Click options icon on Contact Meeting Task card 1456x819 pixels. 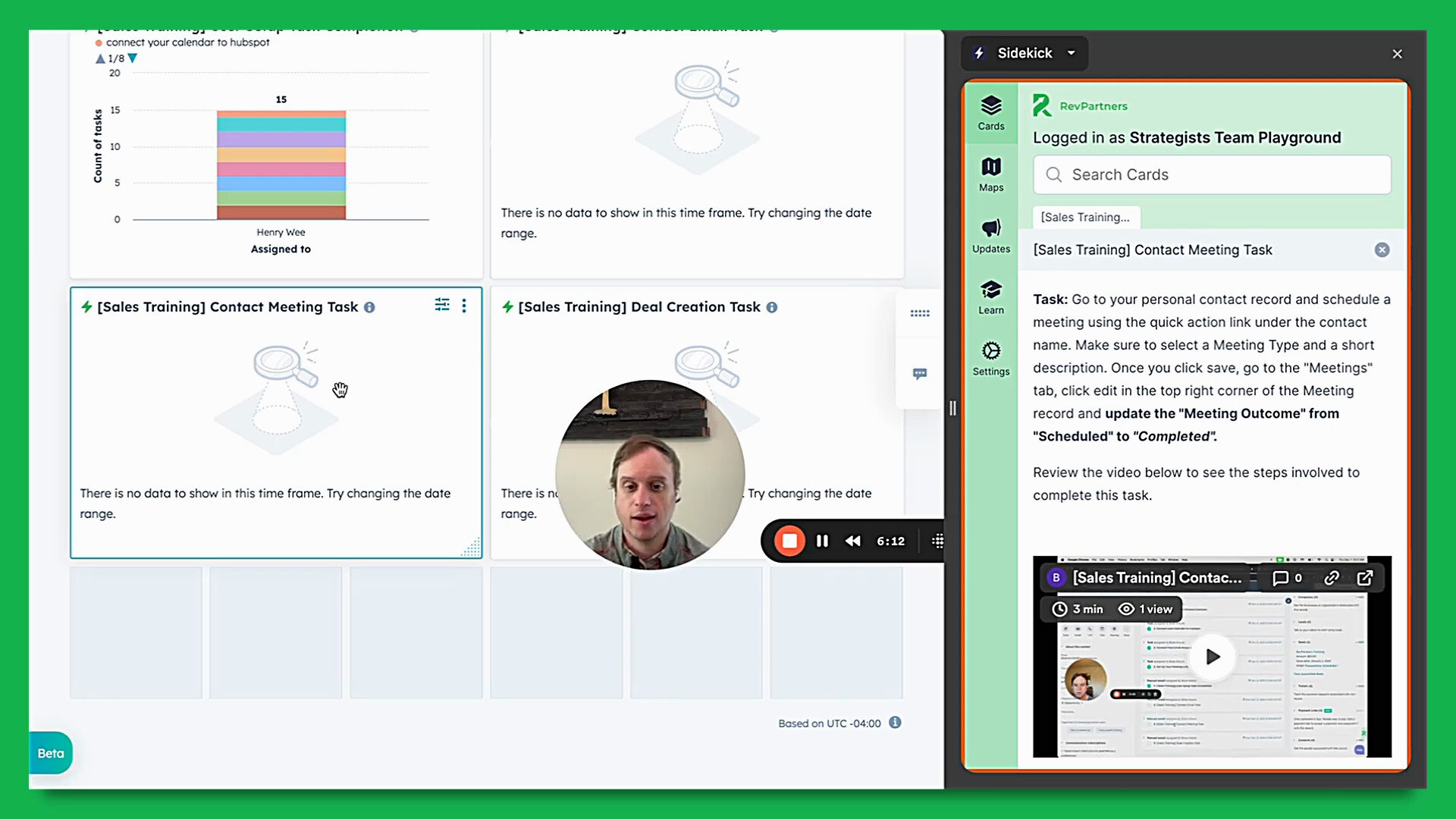coord(463,306)
